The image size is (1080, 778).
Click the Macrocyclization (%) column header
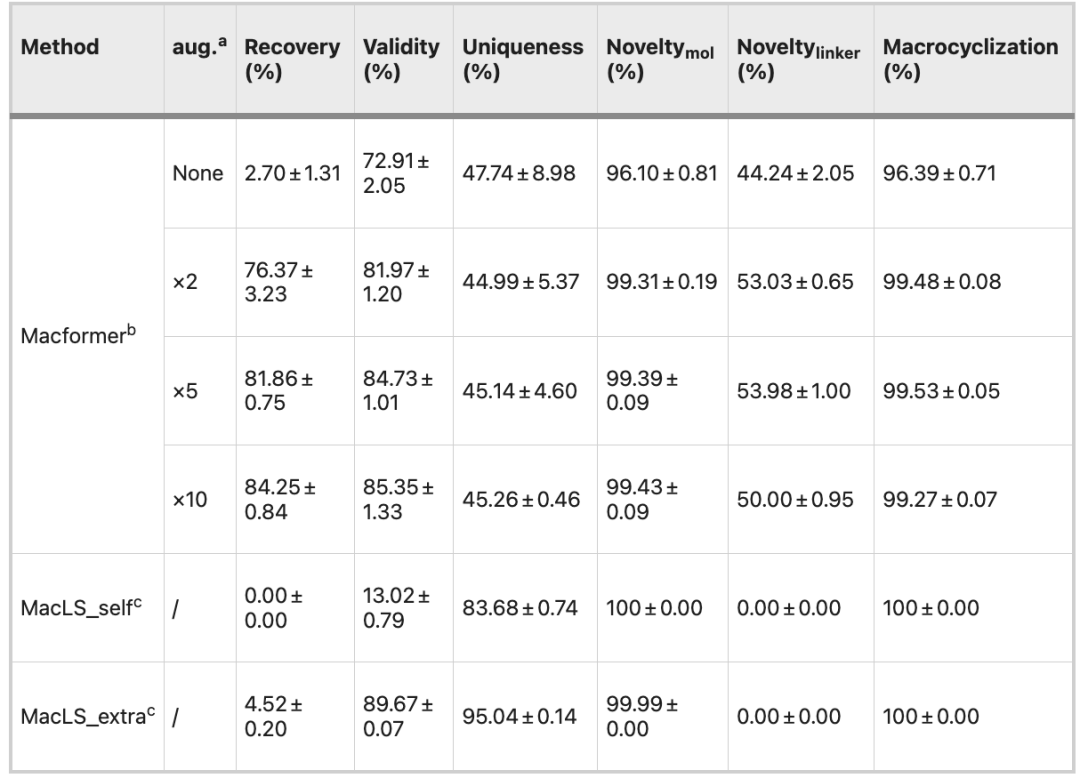(x=970, y=59)
